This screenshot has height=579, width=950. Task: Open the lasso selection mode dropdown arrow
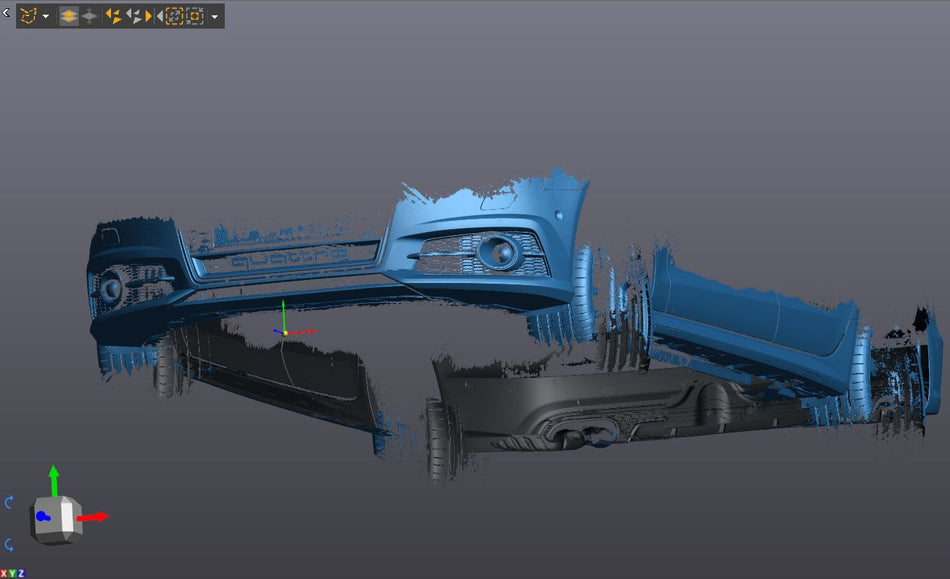(x=46, y=17)
